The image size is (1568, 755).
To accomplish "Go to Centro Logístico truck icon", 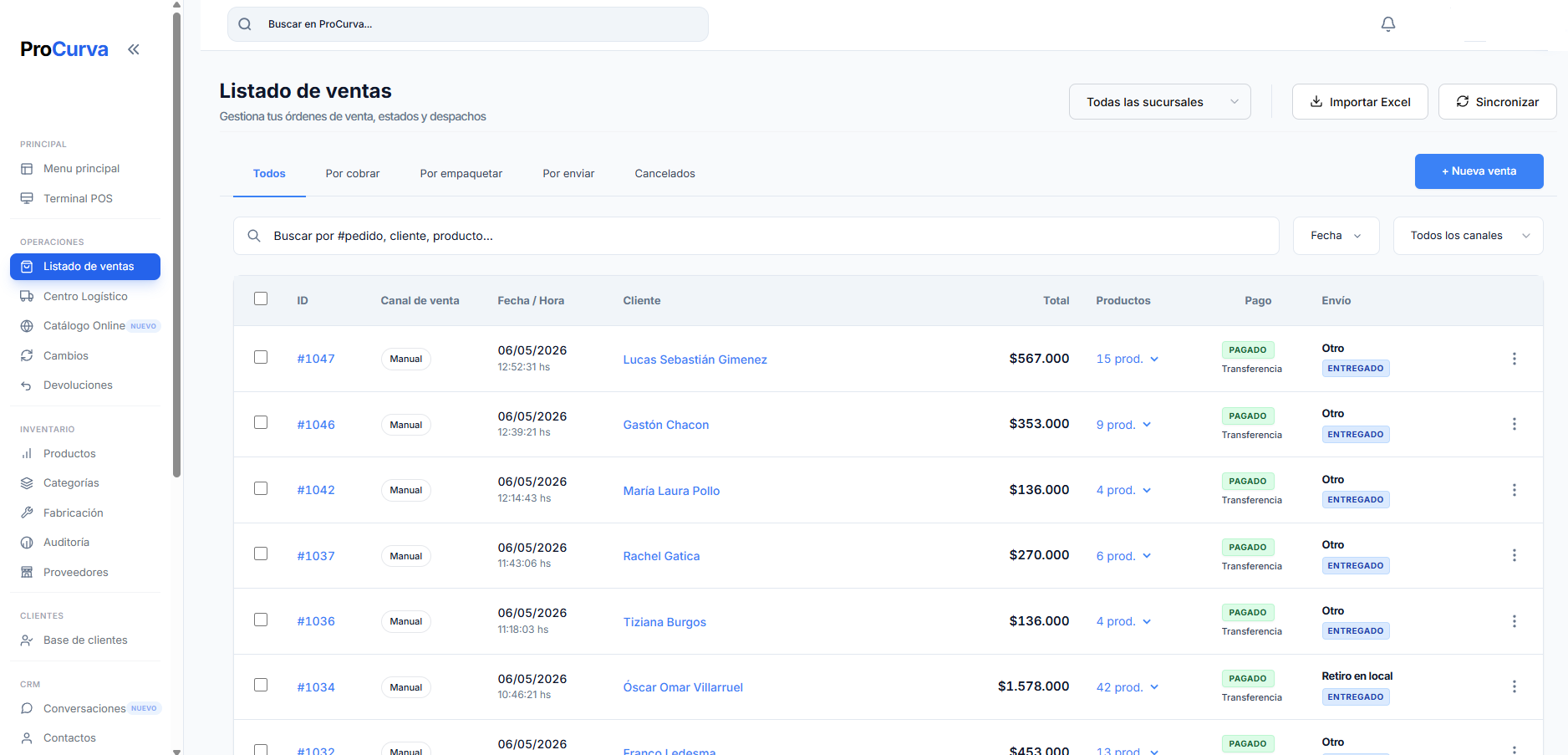I will click(x=27, y=296).
